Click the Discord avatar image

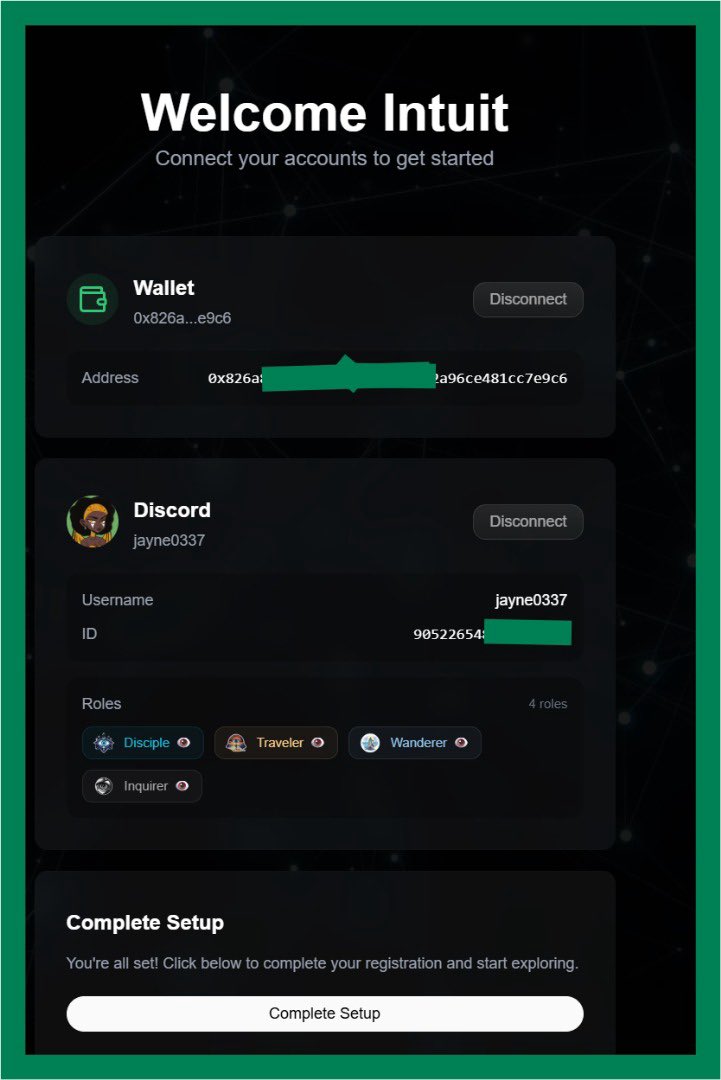pos(93,521)
